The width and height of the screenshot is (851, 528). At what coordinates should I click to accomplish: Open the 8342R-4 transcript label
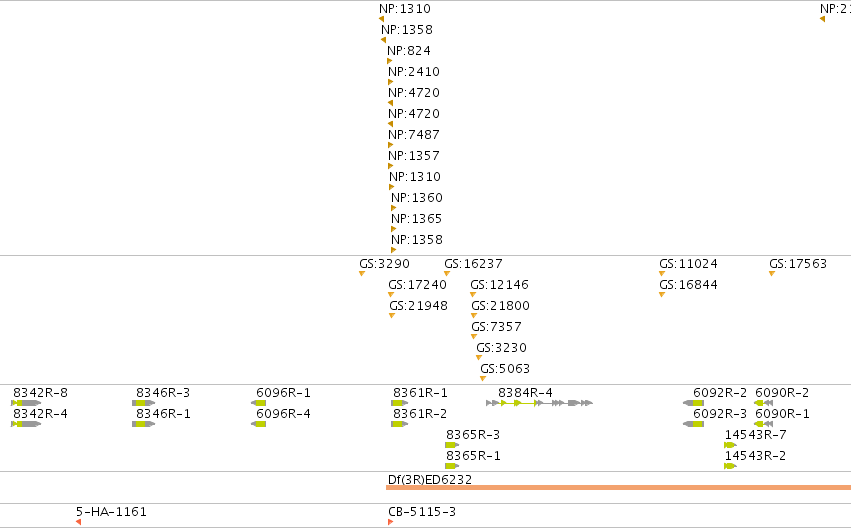[40, 414]
